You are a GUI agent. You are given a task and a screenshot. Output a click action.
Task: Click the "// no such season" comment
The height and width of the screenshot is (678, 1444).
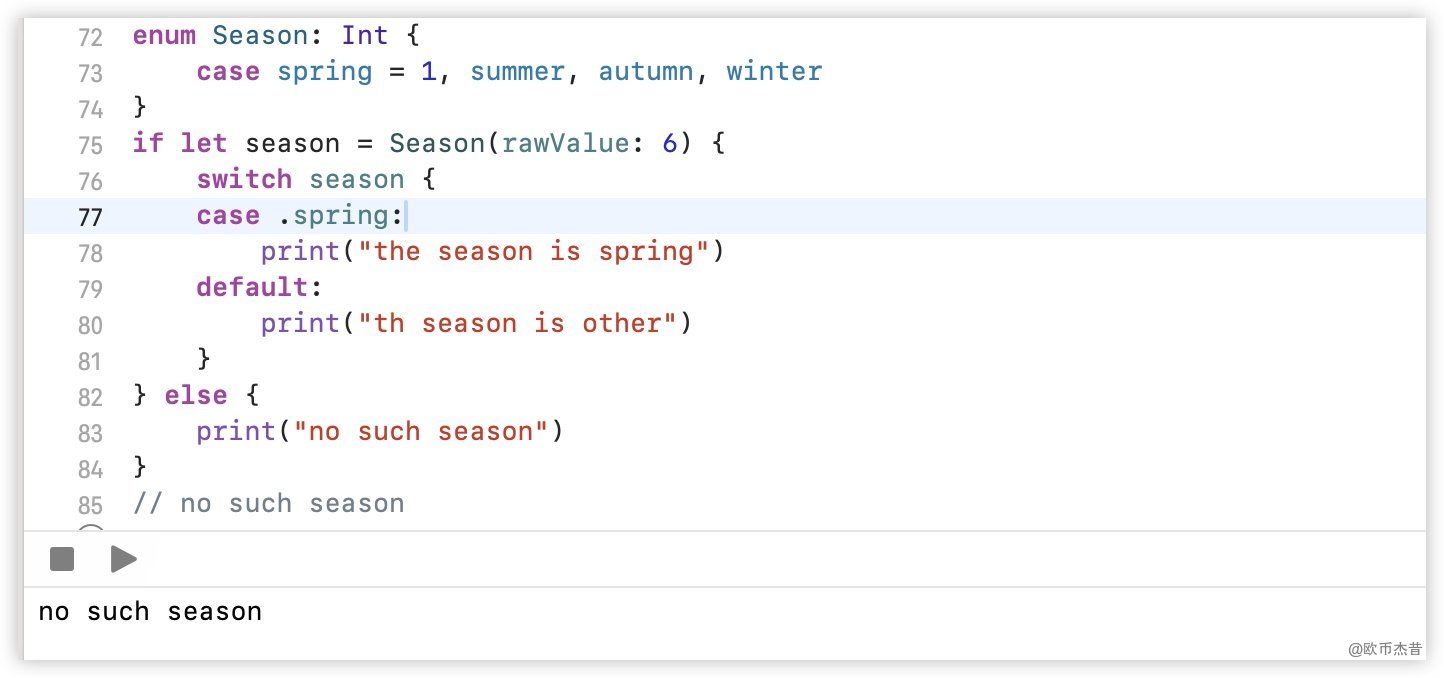(268, 504)
